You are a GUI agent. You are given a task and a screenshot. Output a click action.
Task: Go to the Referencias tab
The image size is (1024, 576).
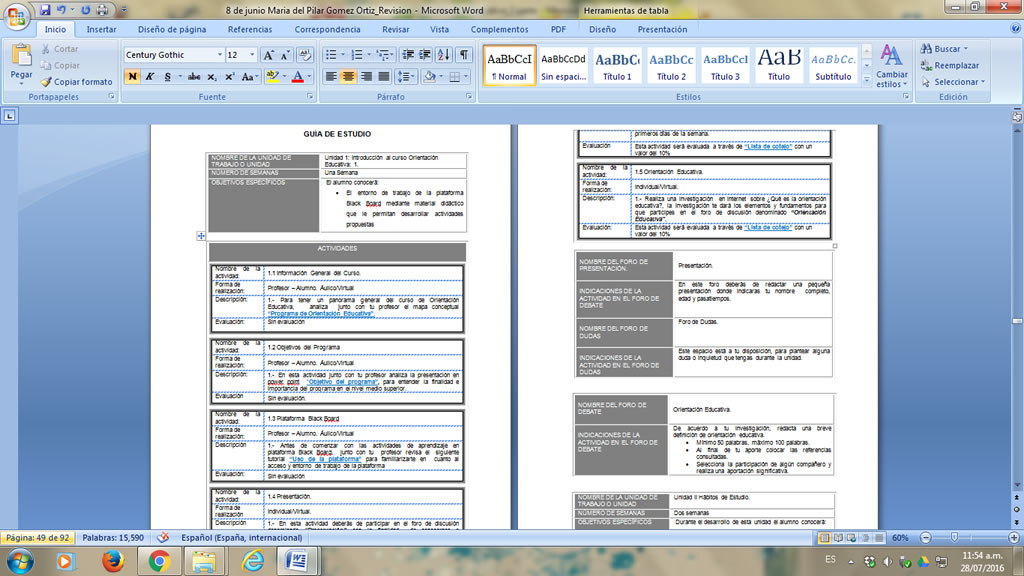[249, 29]
